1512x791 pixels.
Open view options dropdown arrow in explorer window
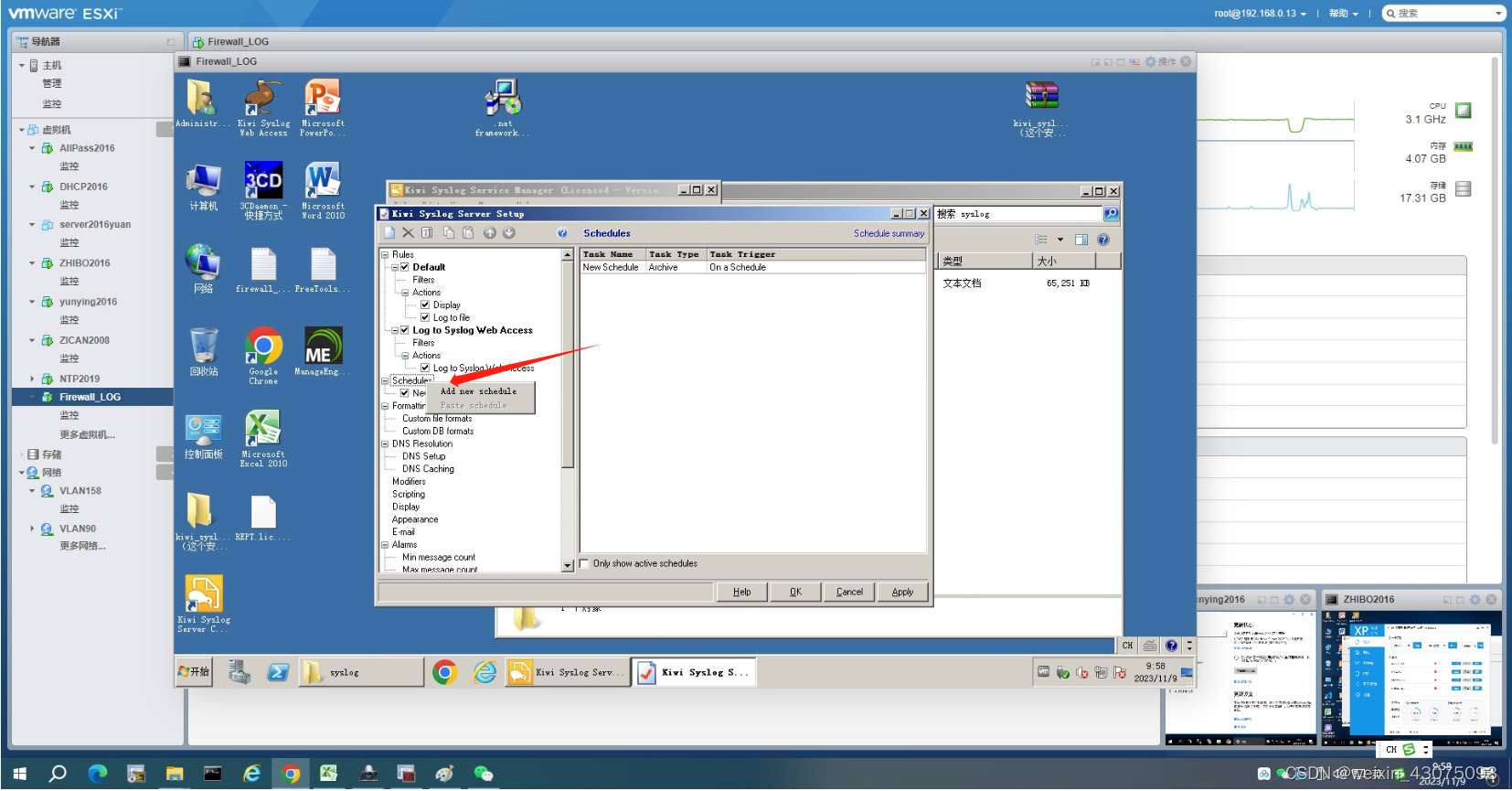pos(1060,240)
